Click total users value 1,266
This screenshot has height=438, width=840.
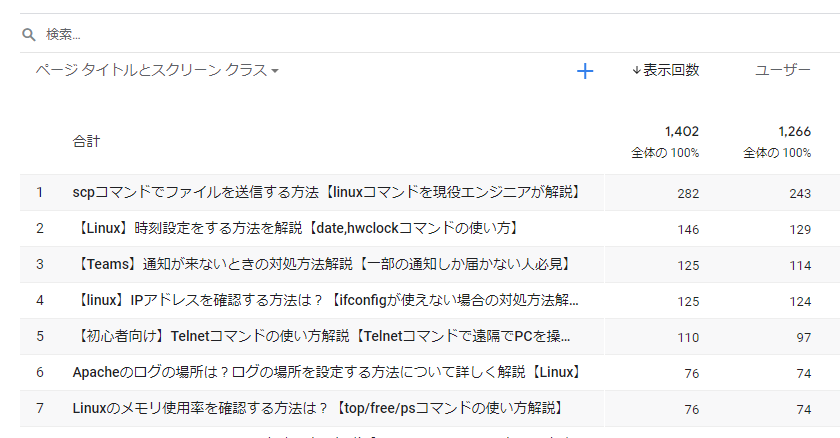tap(794, 132)
